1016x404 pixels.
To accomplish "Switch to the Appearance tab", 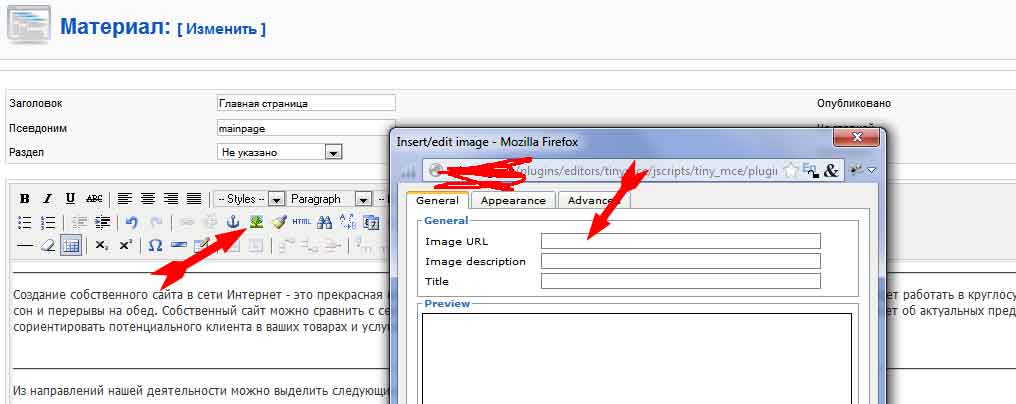I will [513, 200].
